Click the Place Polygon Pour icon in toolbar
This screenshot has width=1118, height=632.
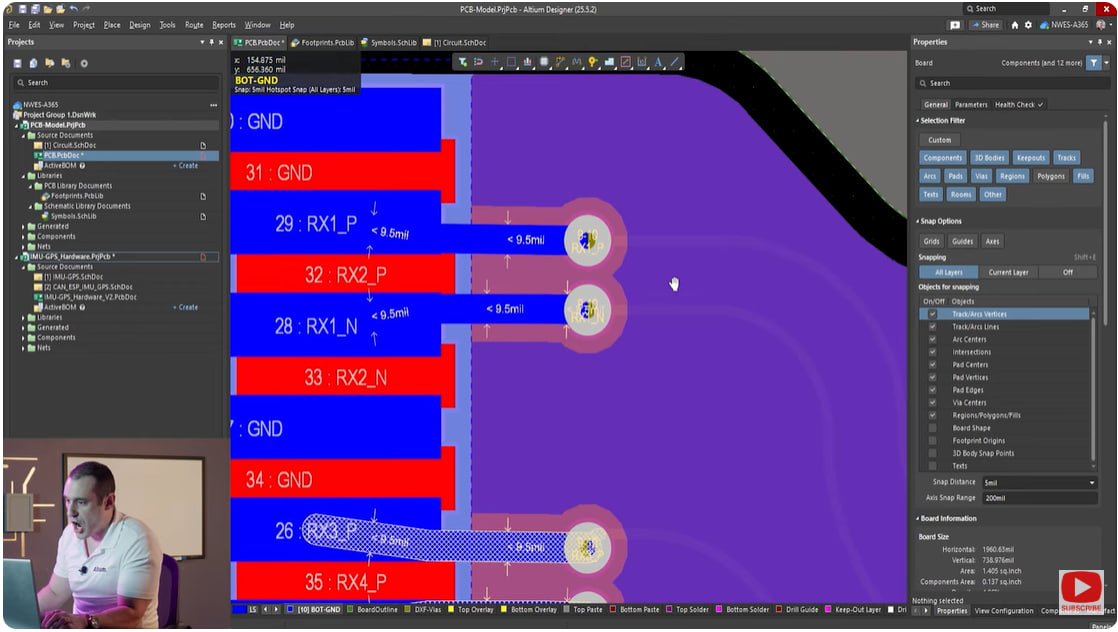(610, 63)
